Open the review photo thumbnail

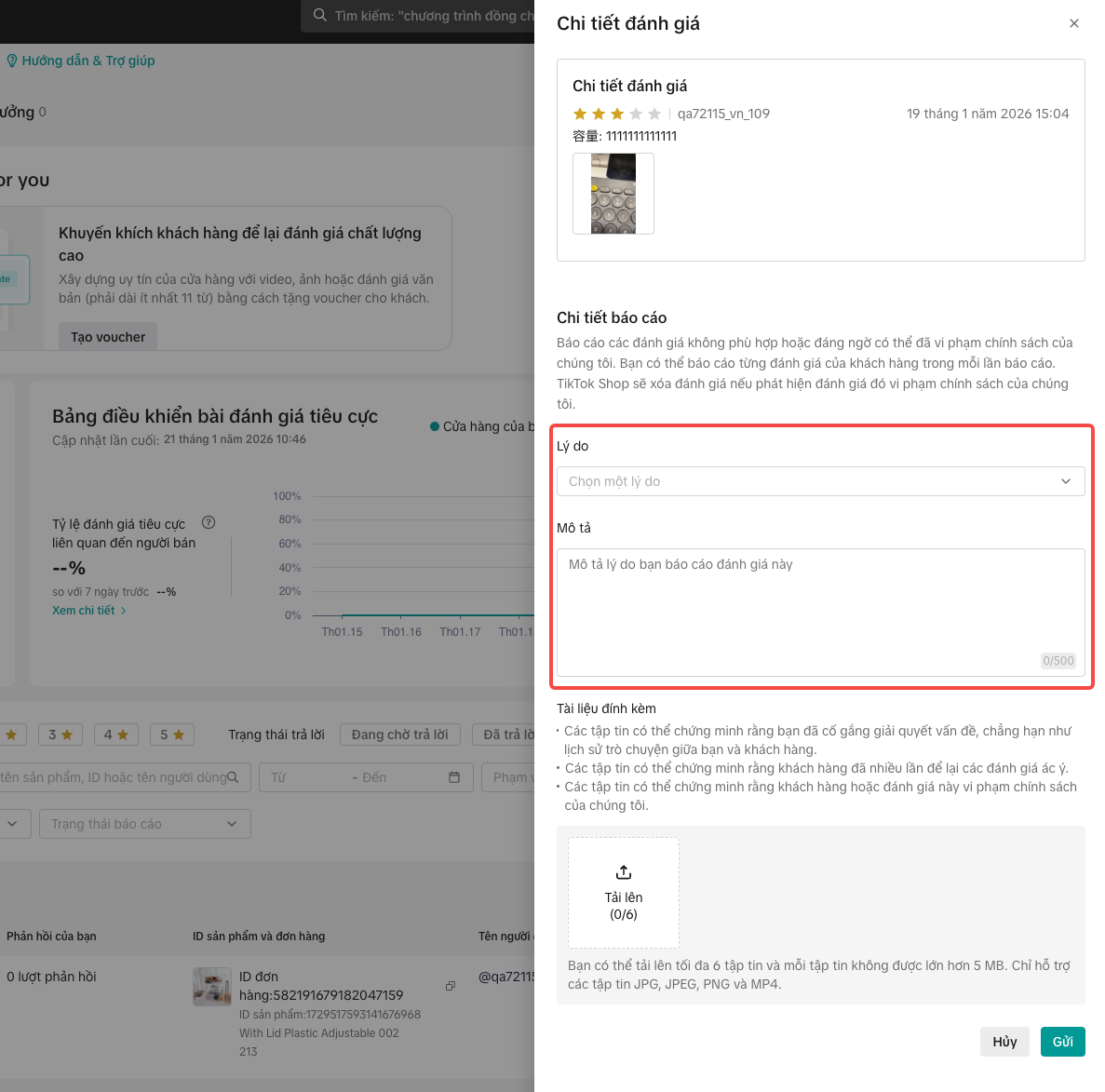(x=613, y=194)
